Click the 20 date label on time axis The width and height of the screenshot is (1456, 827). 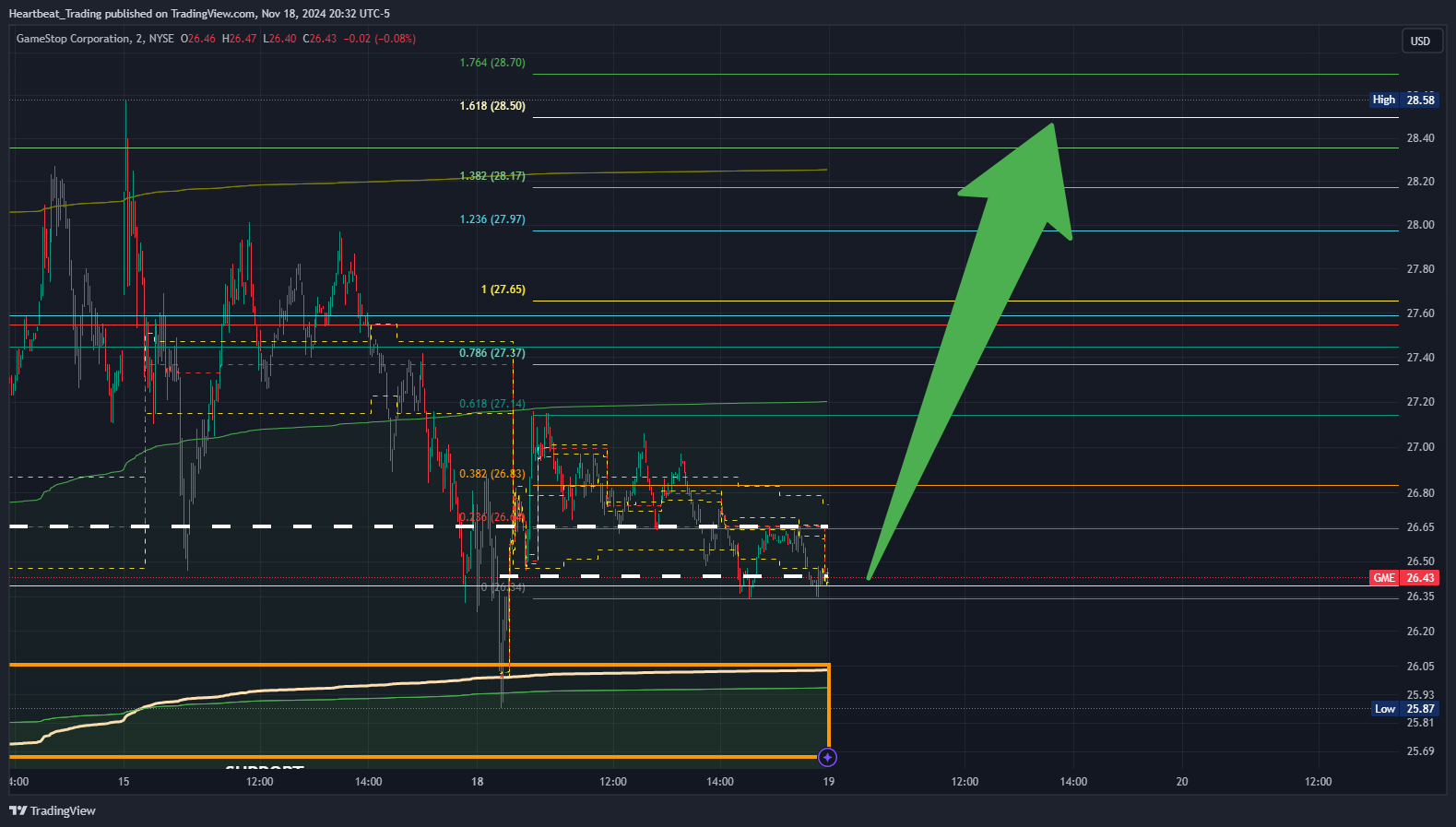1182,782
